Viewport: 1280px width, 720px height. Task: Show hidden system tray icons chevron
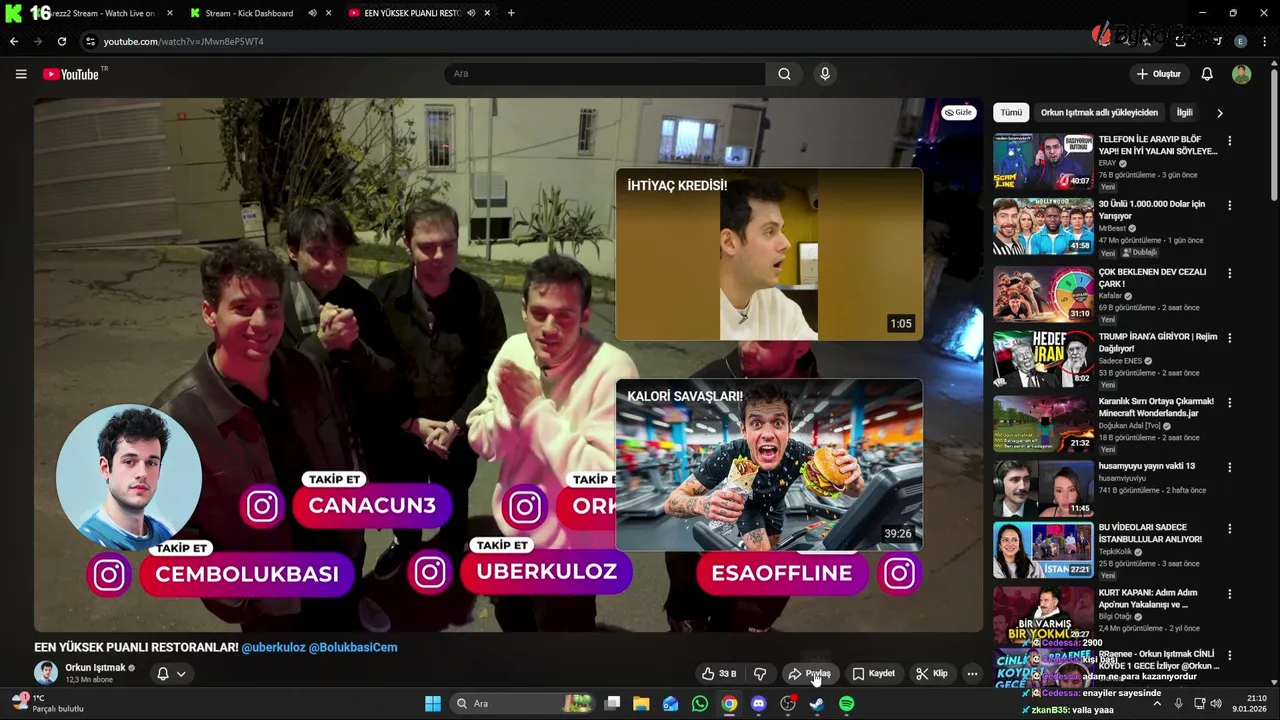point(1157,704)
